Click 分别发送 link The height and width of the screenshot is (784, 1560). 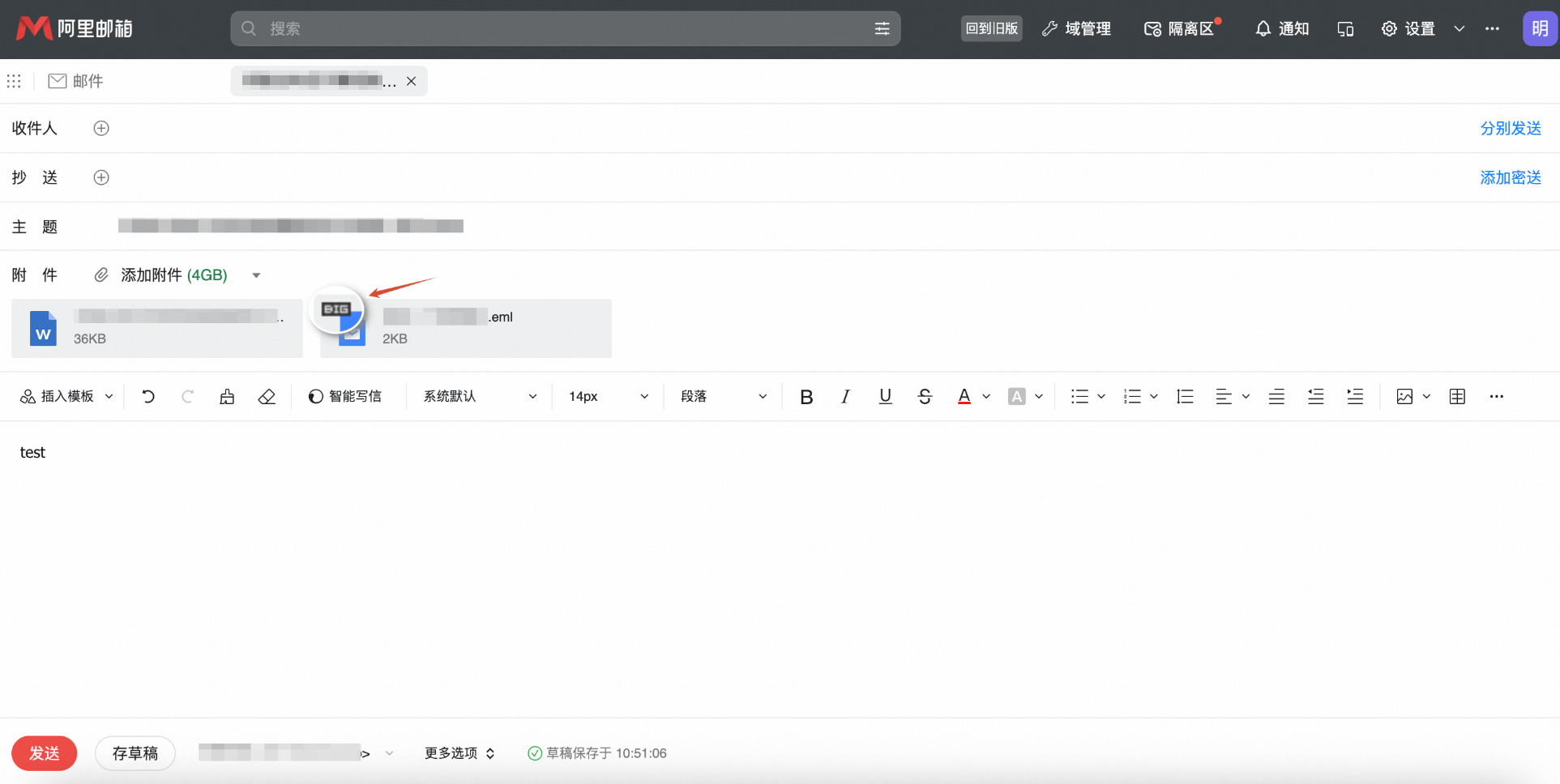(x=1511, y=128)
